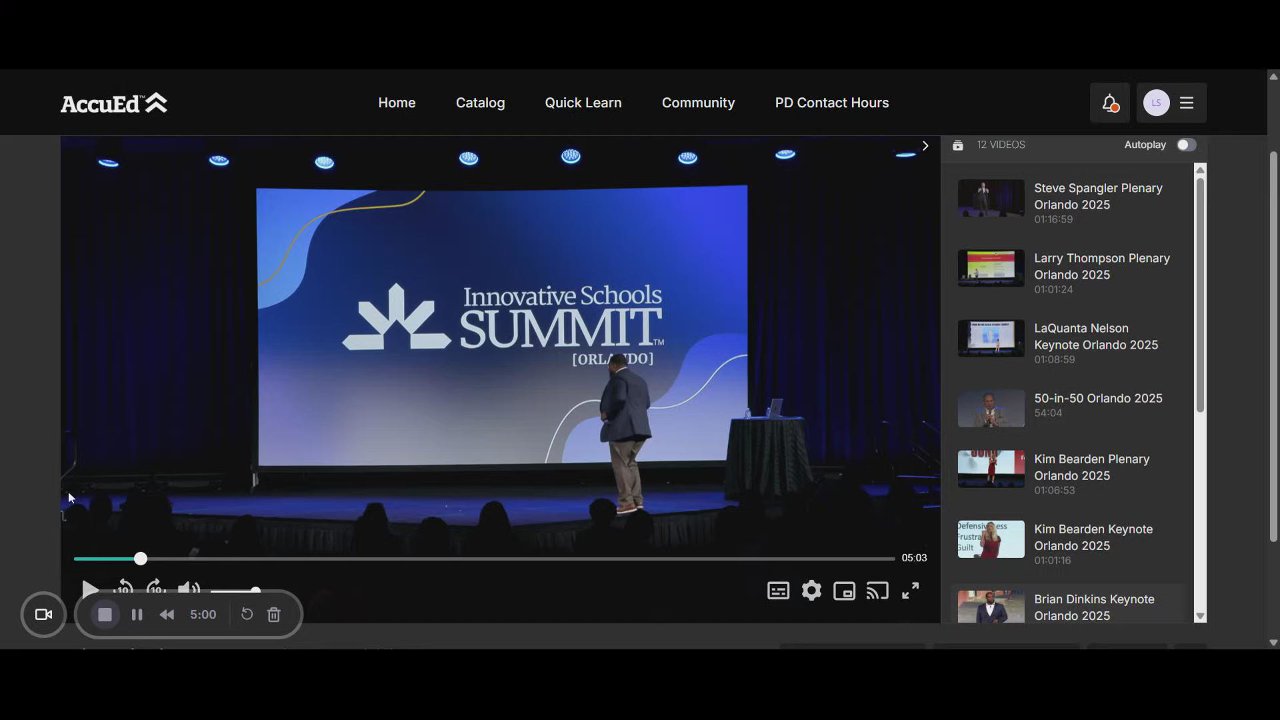
Task: Click the 12 VIDEOS label
Action: [x=1001, y=145]
